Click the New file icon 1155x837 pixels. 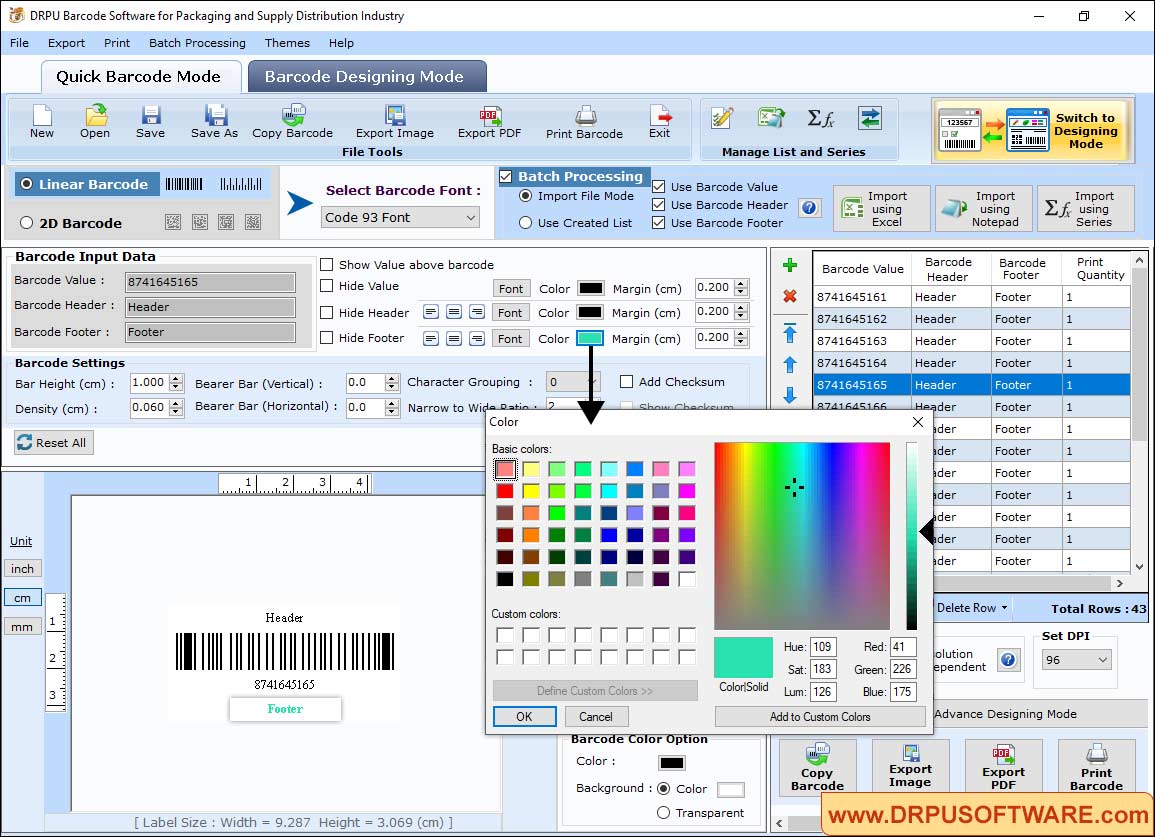click(42, 116)
